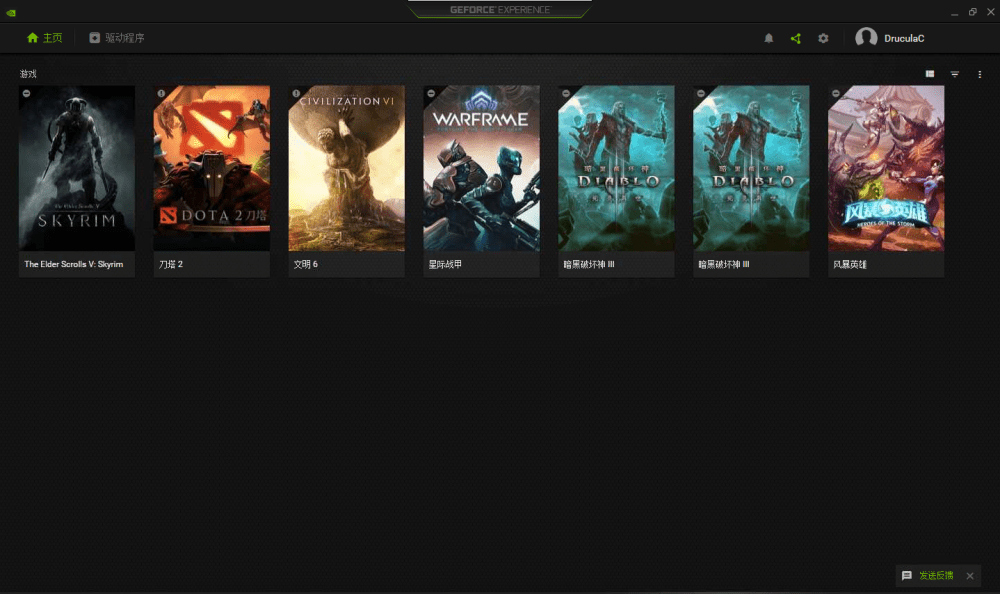The width and height of the screenshot is (1000, 594).
Task: Click the '文明 6' game title
Action: tap(305, 264)
